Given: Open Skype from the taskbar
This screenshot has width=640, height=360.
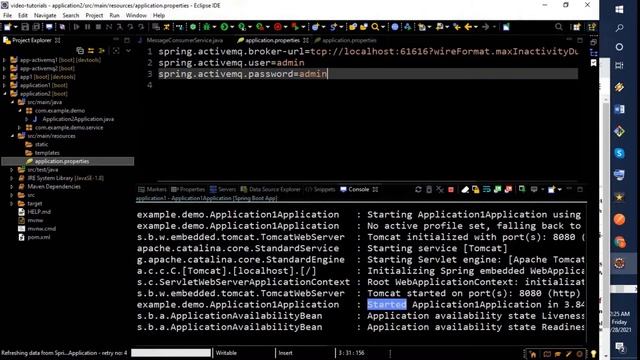Looking at the screenshot, I should (x=619, y=153).
